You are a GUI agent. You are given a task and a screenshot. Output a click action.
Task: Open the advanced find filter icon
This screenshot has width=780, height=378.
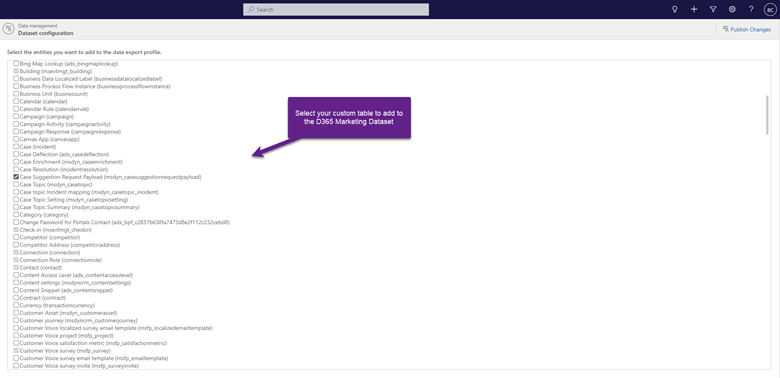[713, 9]
